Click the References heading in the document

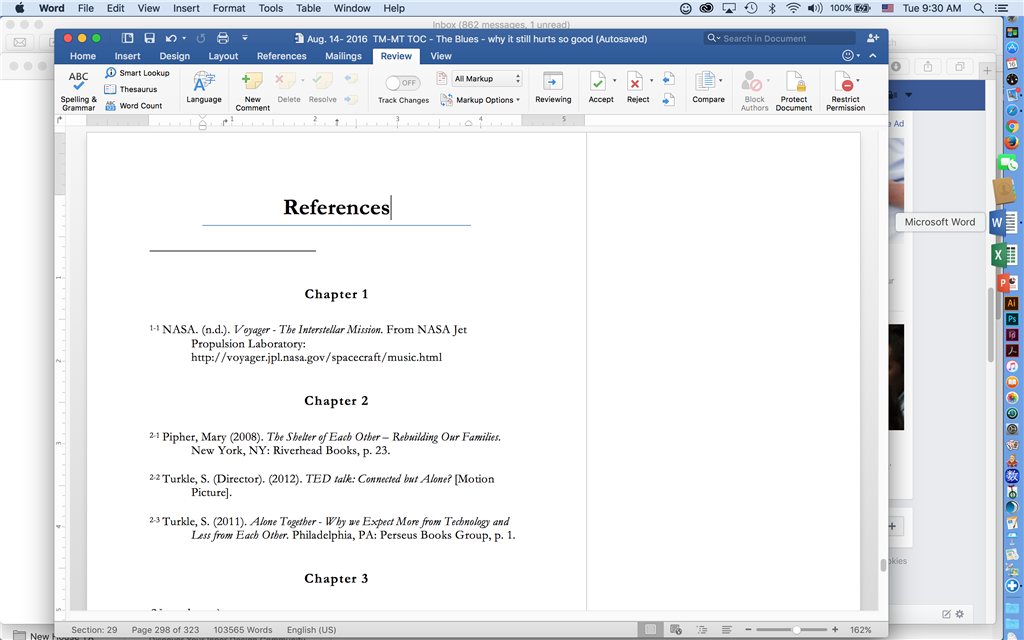tap(336, 207)
